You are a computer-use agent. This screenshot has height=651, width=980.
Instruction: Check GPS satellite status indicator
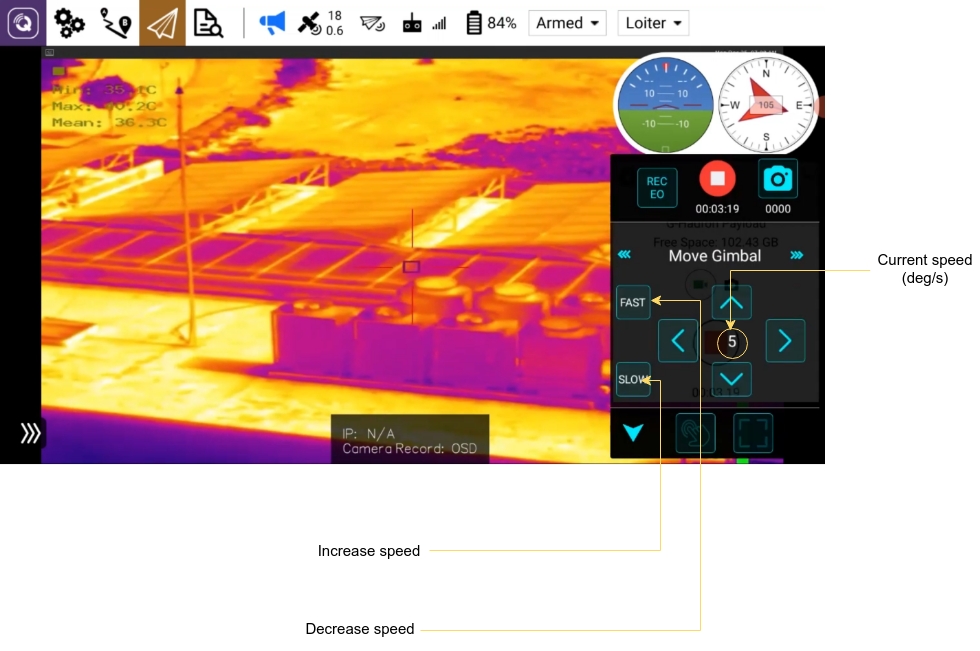pos(320,23)
